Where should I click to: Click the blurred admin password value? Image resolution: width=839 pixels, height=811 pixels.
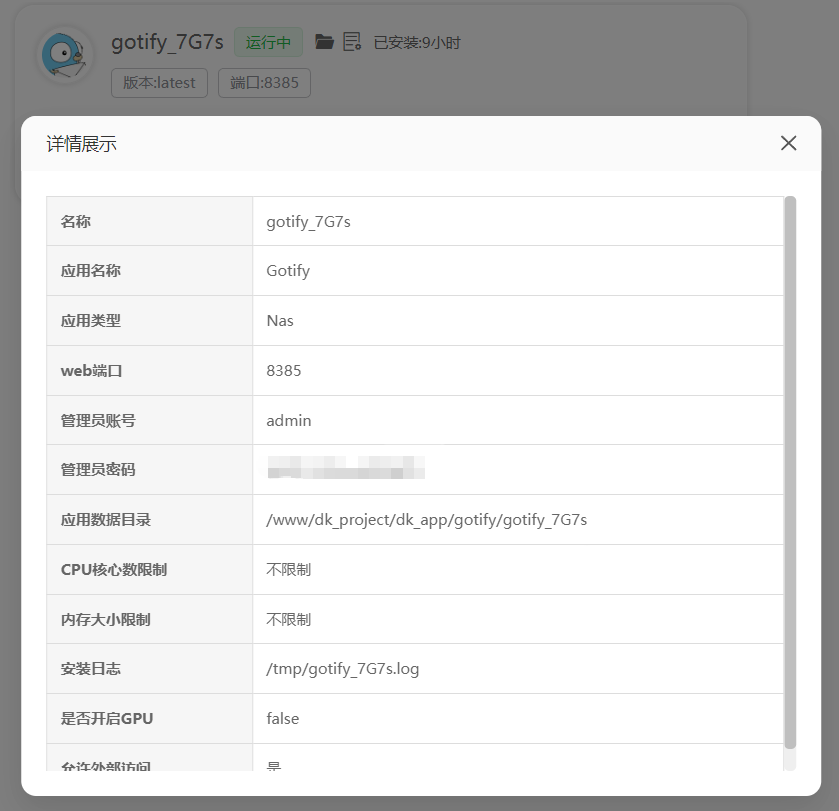(346, 468)
